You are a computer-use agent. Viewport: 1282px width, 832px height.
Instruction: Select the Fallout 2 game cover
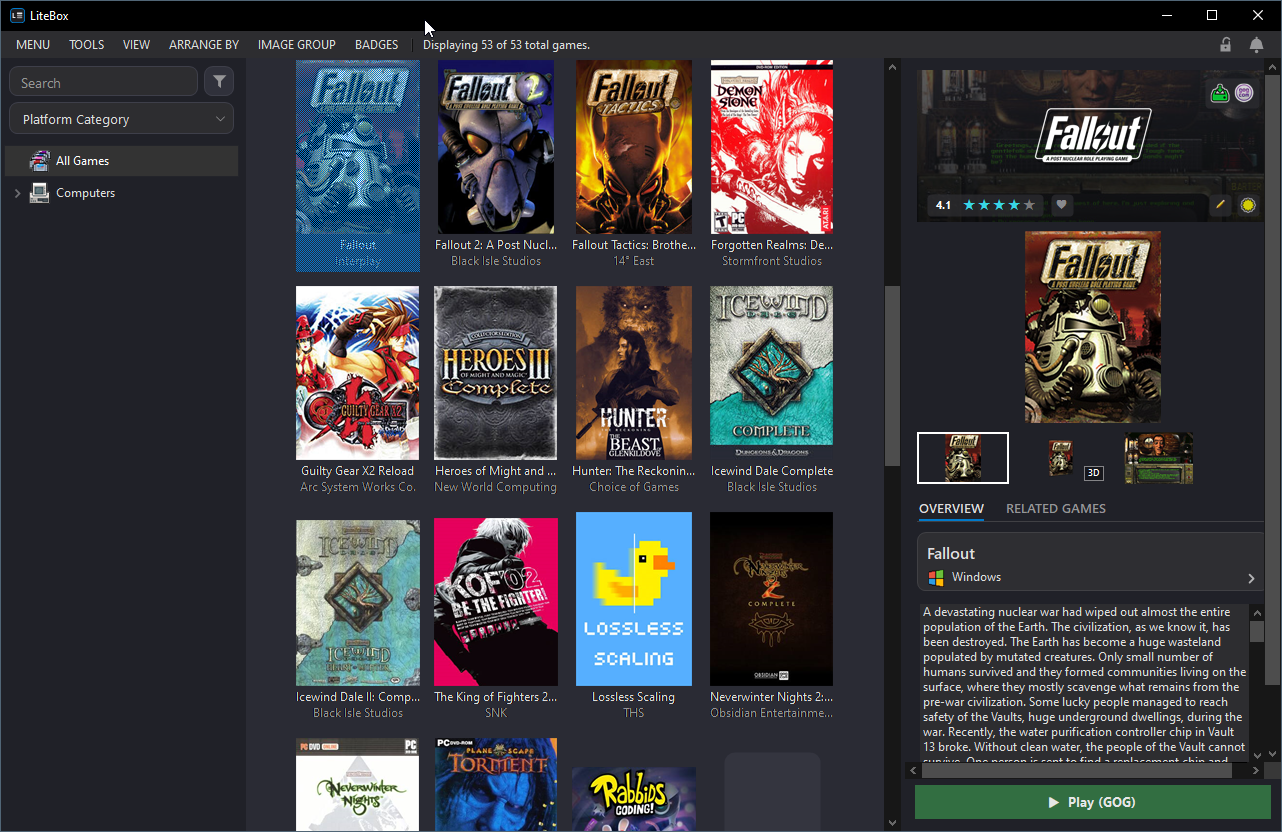click(496, 147)
